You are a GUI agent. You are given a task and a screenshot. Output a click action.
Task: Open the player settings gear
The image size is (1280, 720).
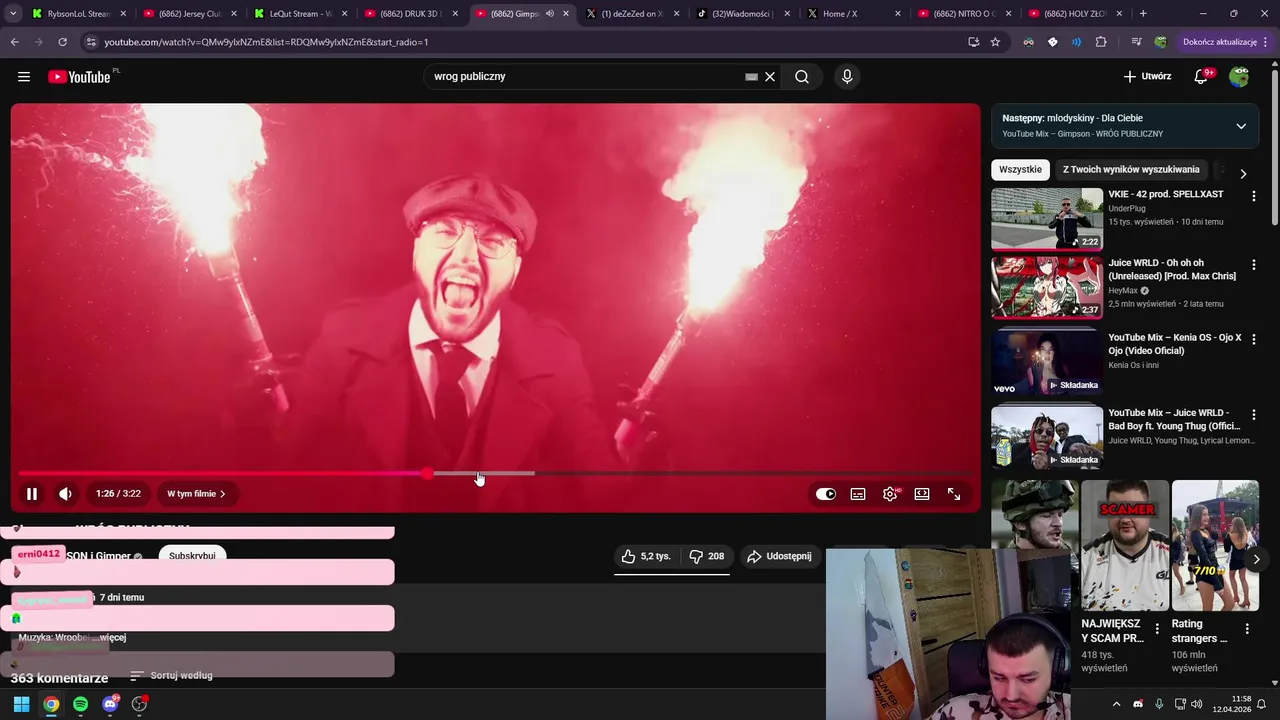890,494
